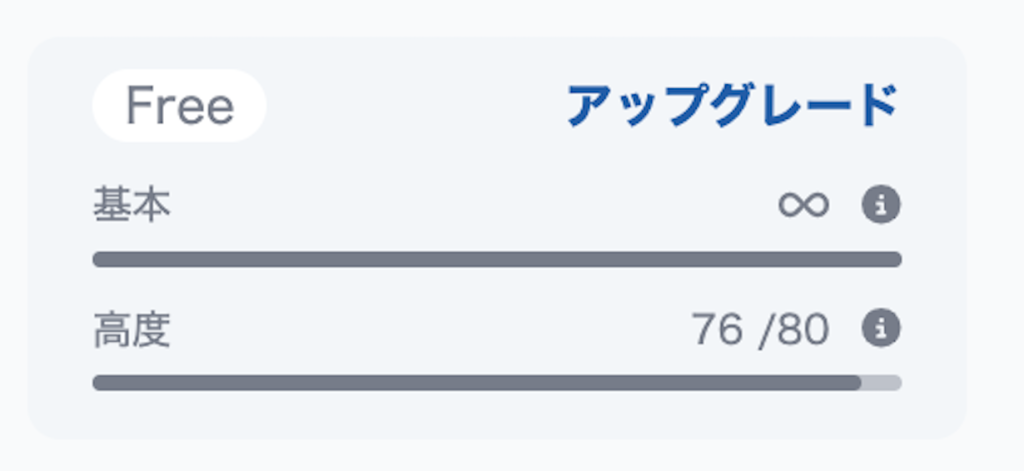Select the Free plan badge
The image size is (1024, 471).
pyautogui.click(x=179, y=106)
